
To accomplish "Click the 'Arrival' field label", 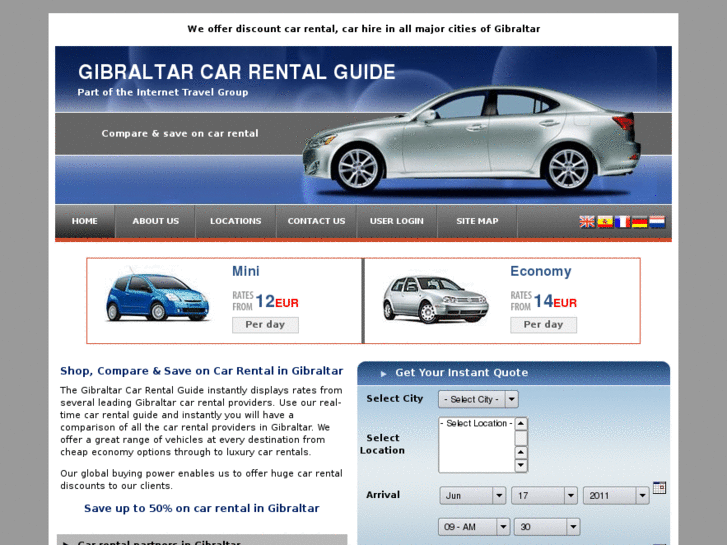I will 383,495.
